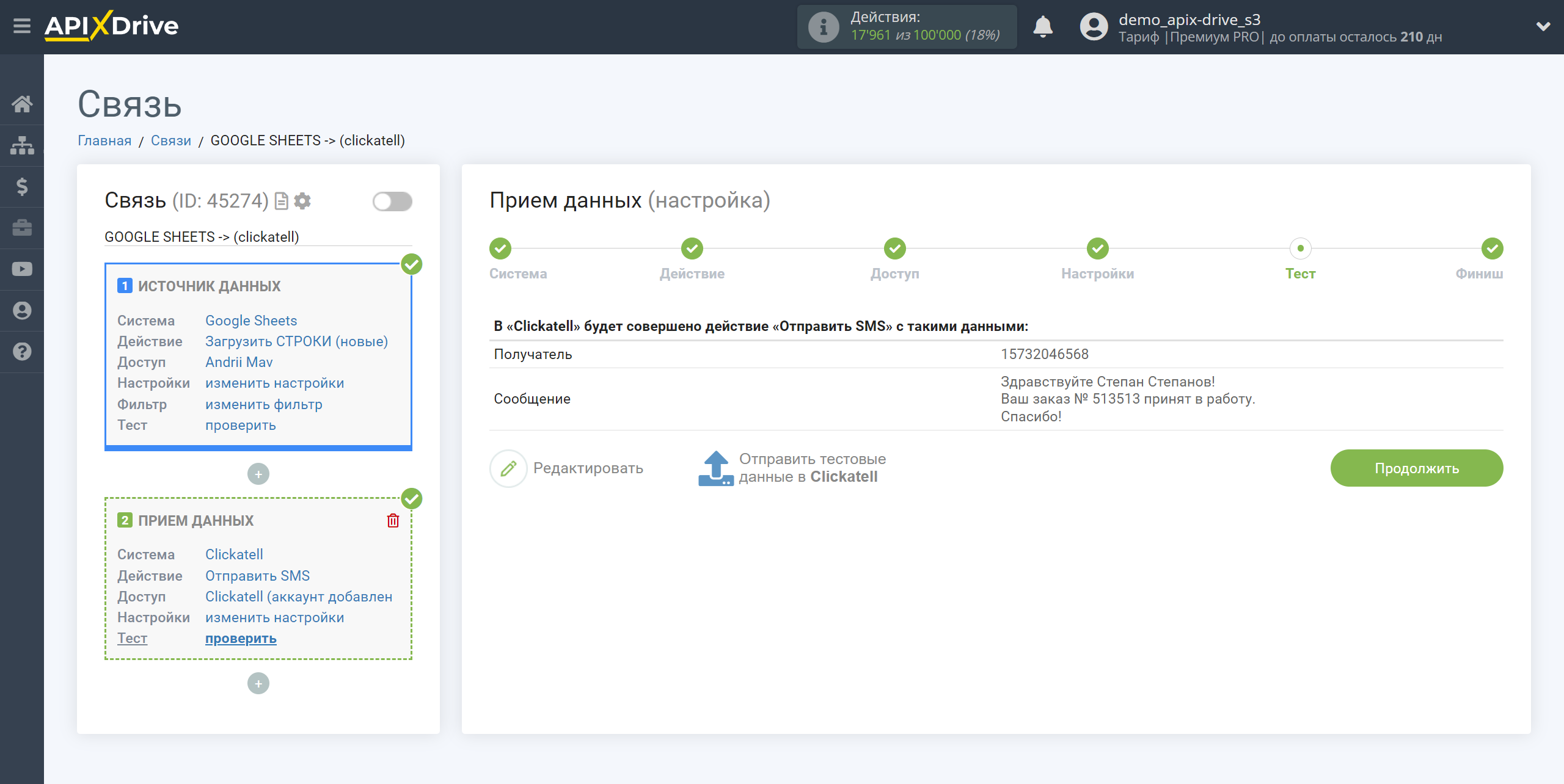Toggle the connection on/off switch
The width and height of the screenshot is (1564, 784).
(392, 201)
